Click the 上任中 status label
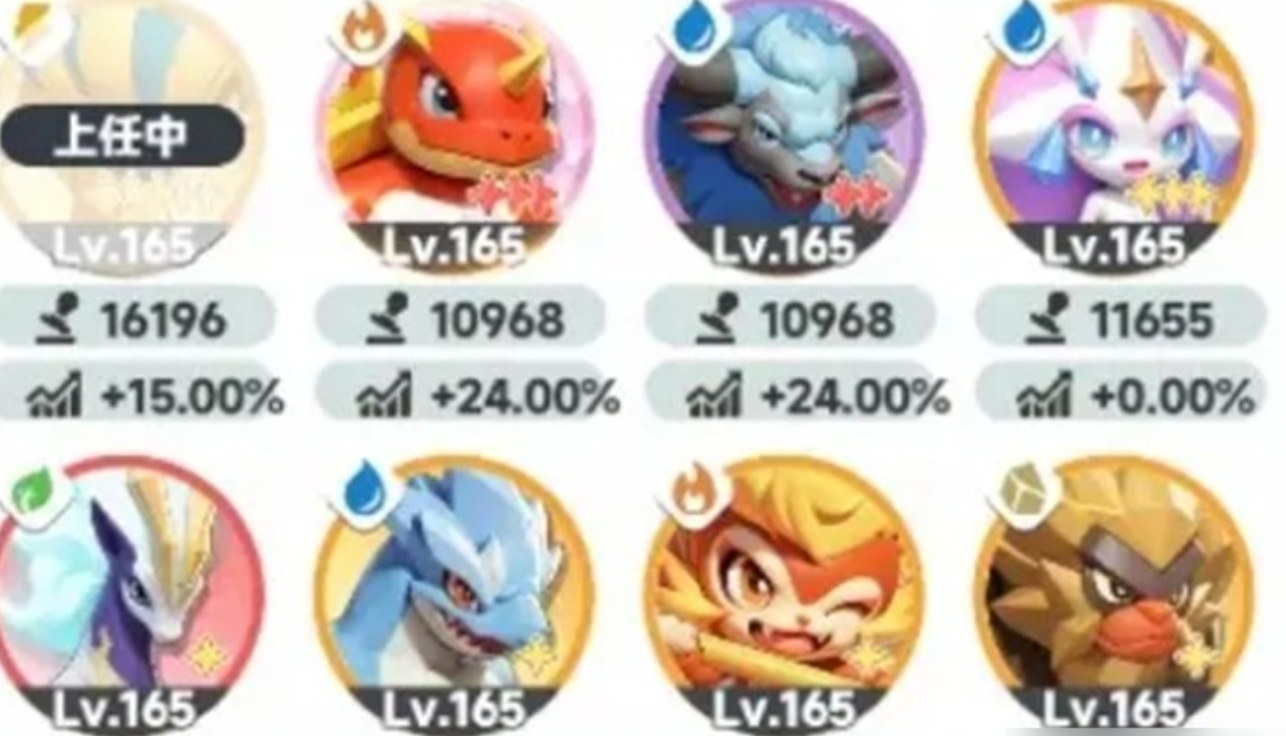1286x736 pixels. tap(121, 135)
